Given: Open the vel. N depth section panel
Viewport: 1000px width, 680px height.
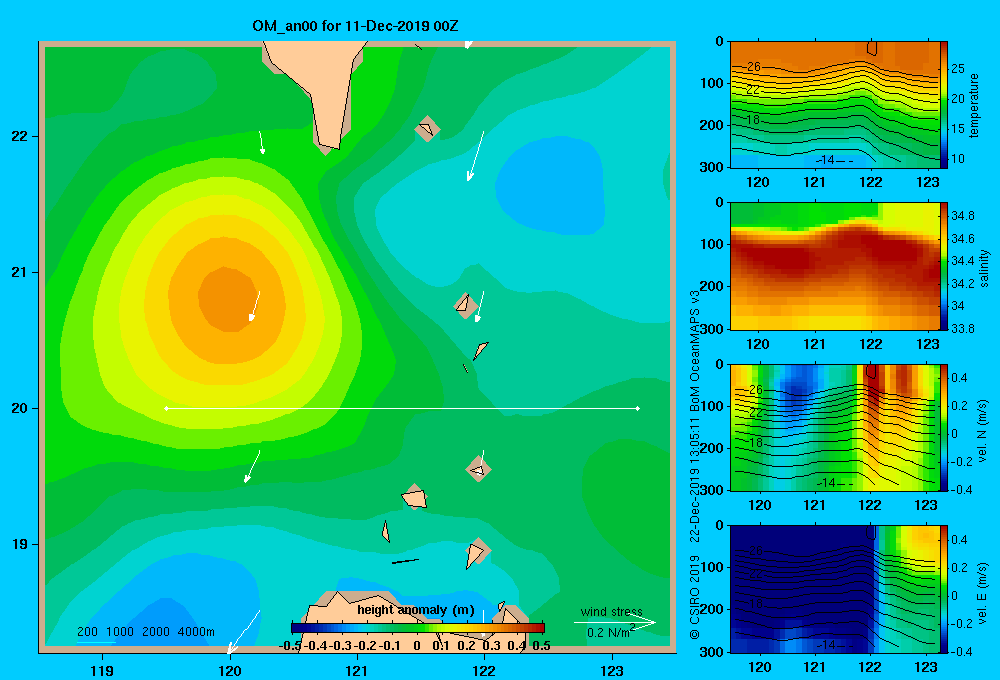Looking at the screenshot, I should 834,427.
